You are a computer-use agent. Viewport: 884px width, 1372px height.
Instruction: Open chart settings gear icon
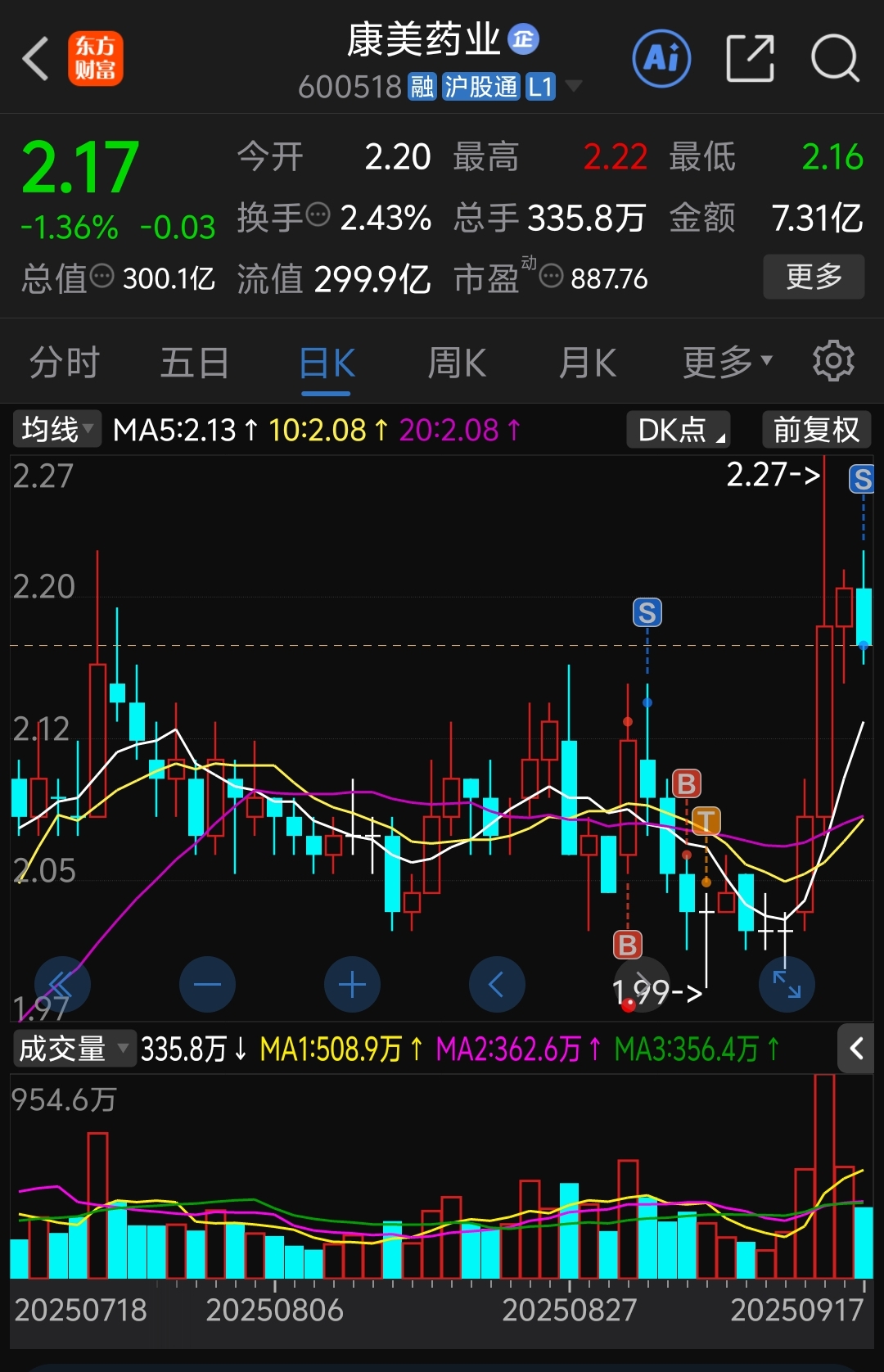pos(833,361)
